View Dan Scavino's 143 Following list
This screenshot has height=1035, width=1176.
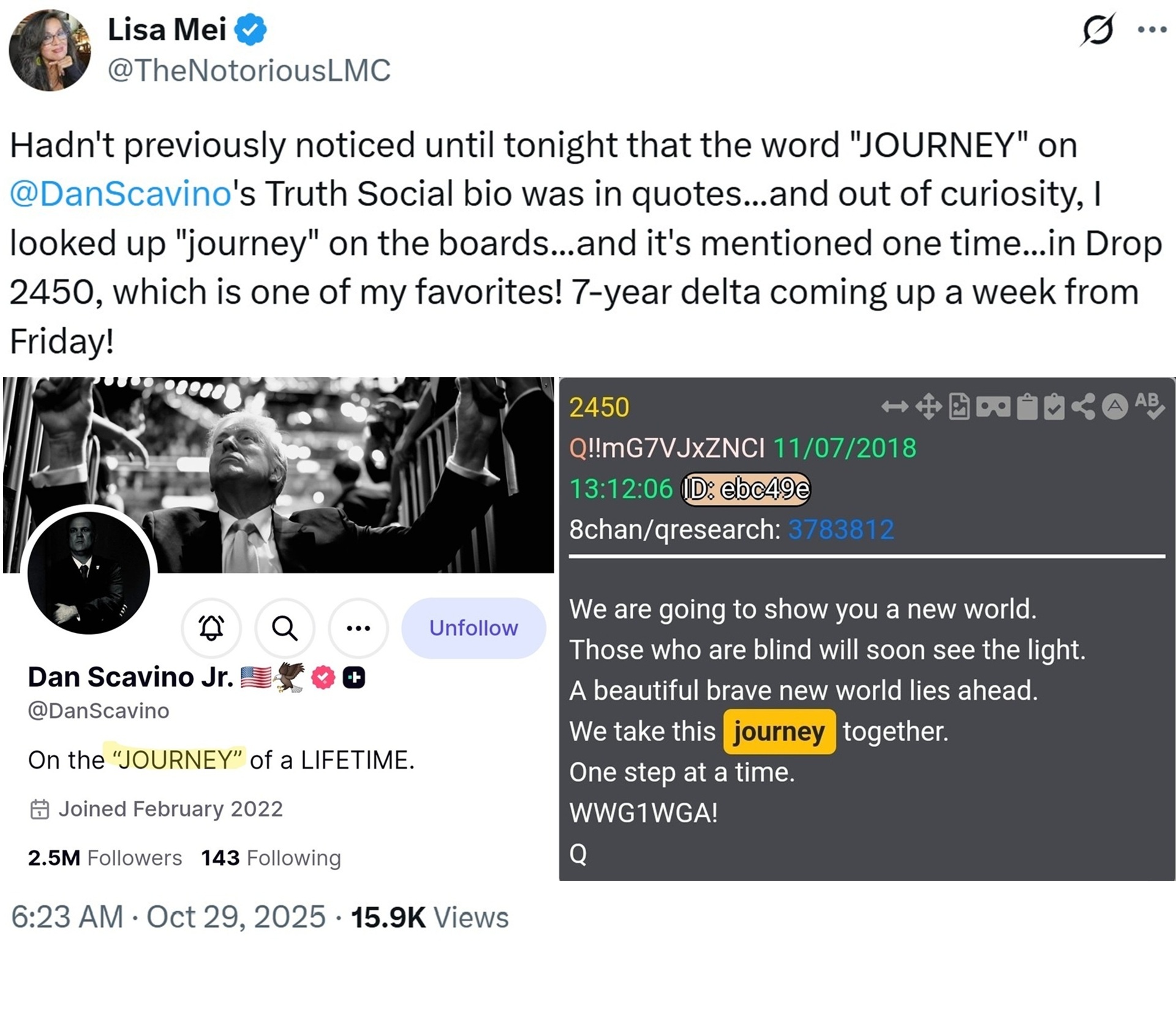coord(271,858)
